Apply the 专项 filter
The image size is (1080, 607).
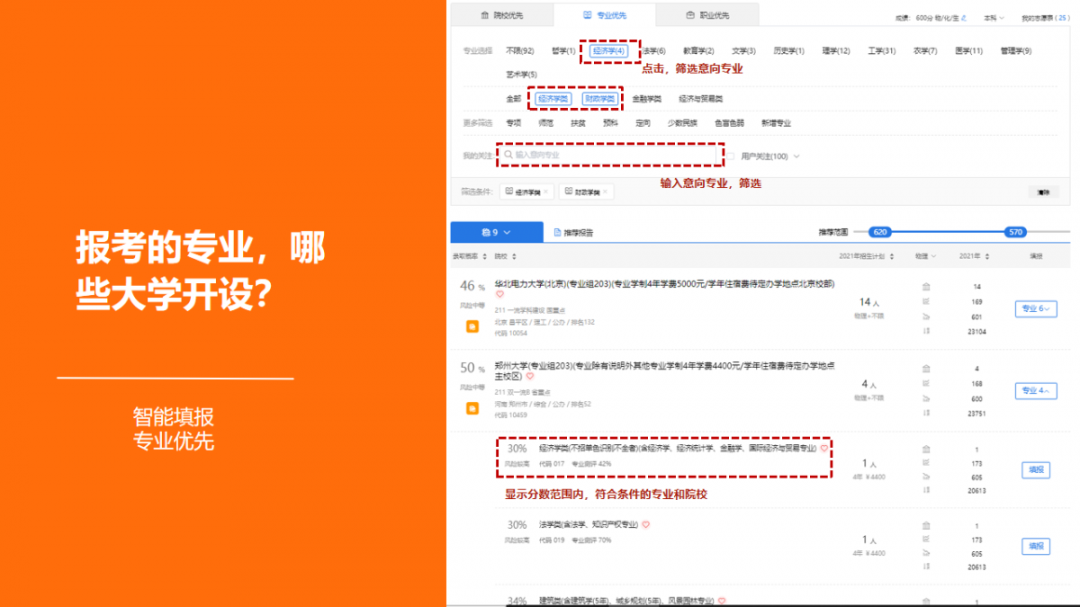click(514, 123)
